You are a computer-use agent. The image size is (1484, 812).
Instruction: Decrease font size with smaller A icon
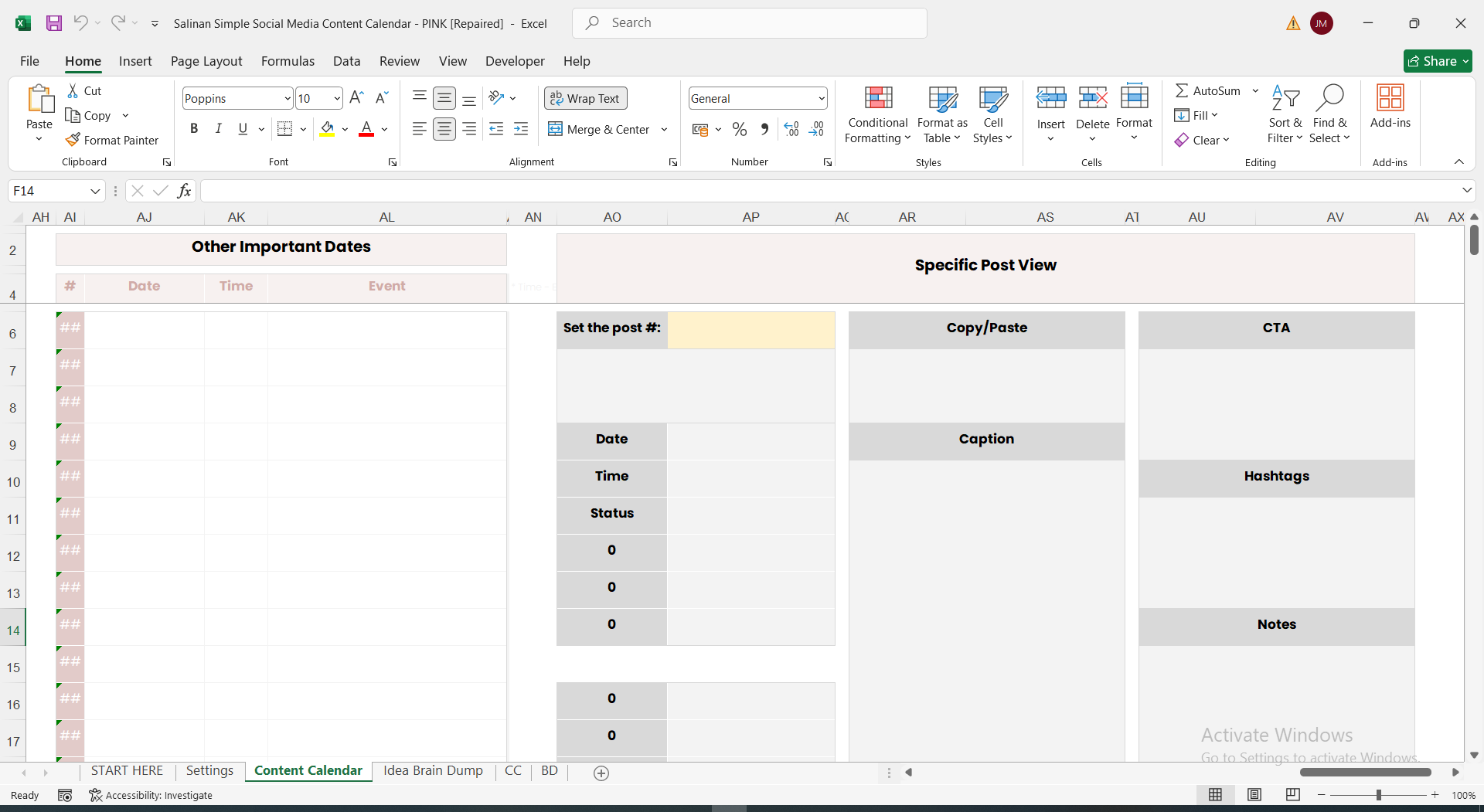[x=381, y=98]
